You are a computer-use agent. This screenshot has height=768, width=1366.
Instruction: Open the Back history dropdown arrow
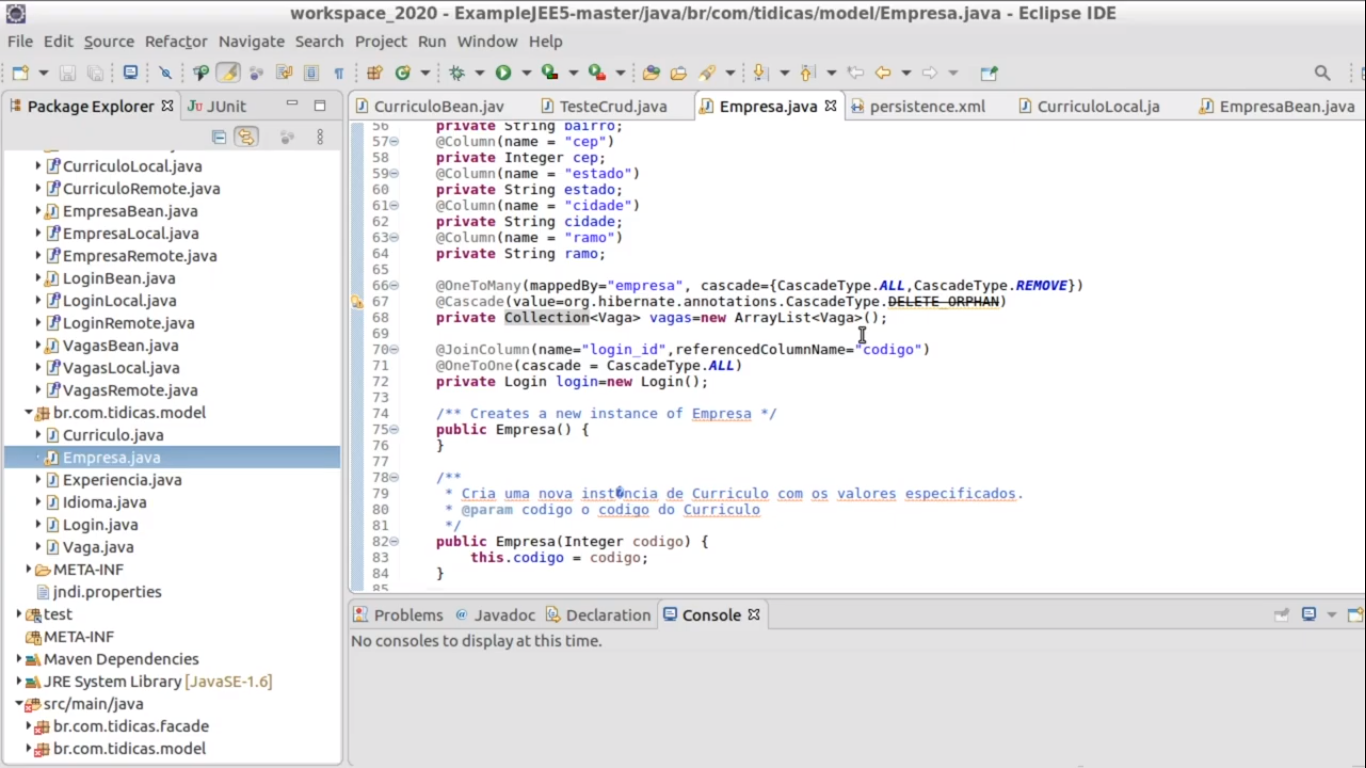[x=906, y=73]
